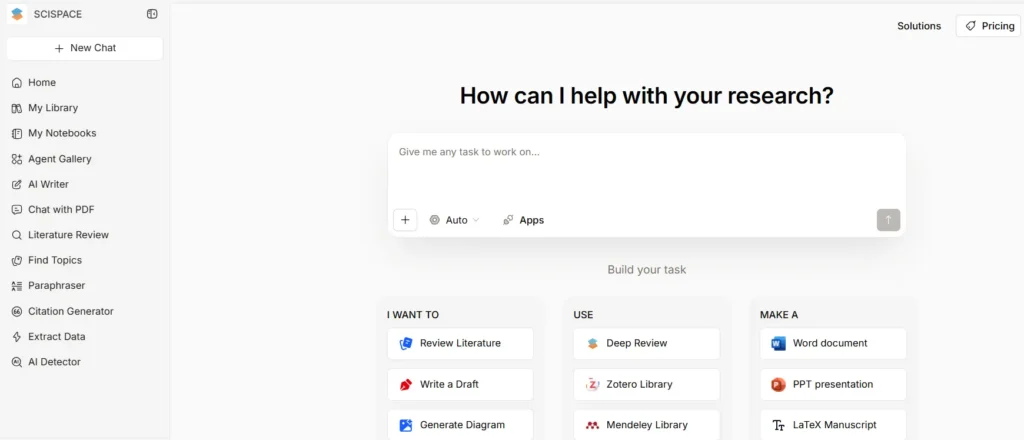Click the Pricing tag icon
Viewport: 1024px width, 440px height.
[971, 26]
